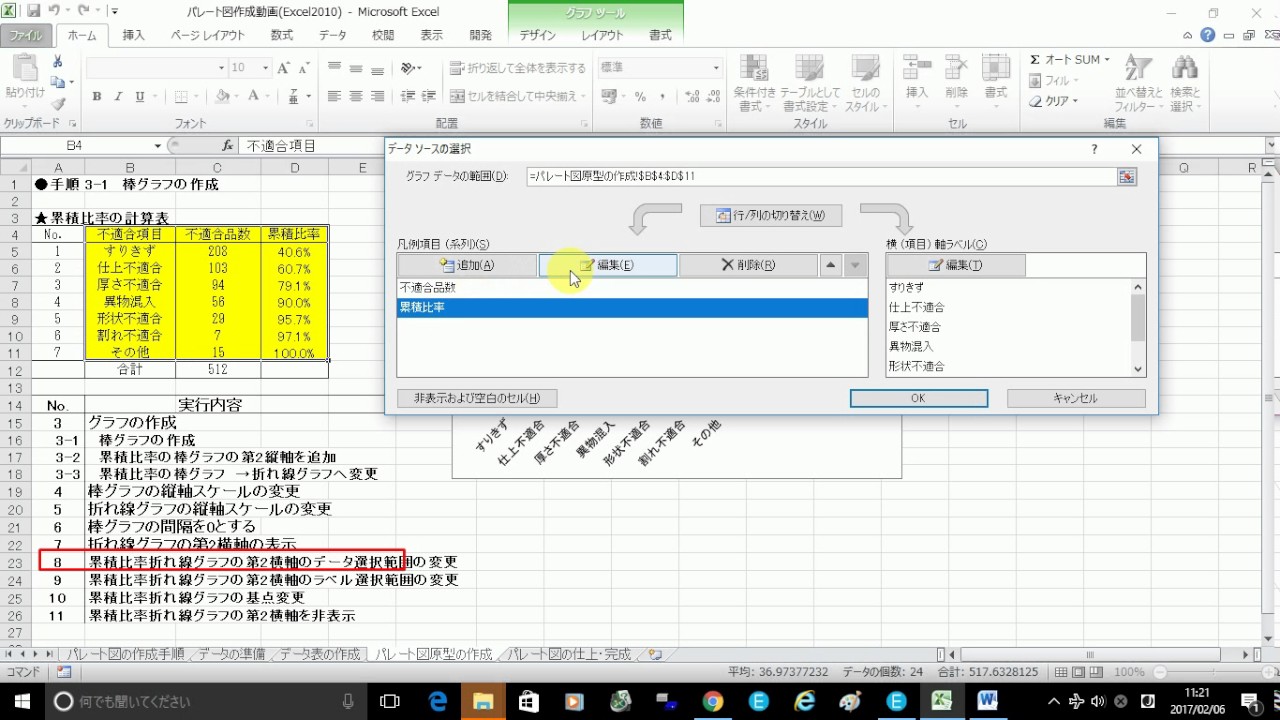Click inside the chart data range input field
This screenshot has width=1280, height=720.
tap(821, 176)
